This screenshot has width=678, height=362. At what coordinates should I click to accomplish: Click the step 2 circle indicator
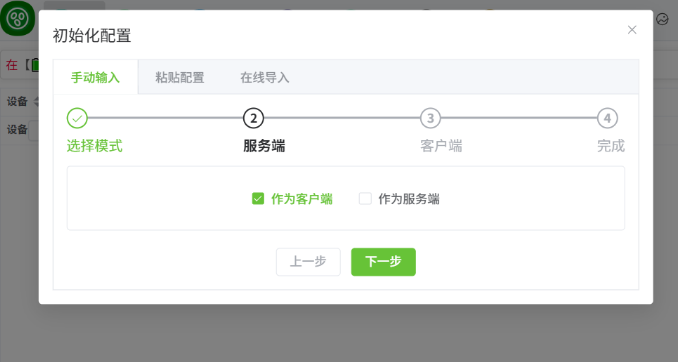(x=253, y=118)
